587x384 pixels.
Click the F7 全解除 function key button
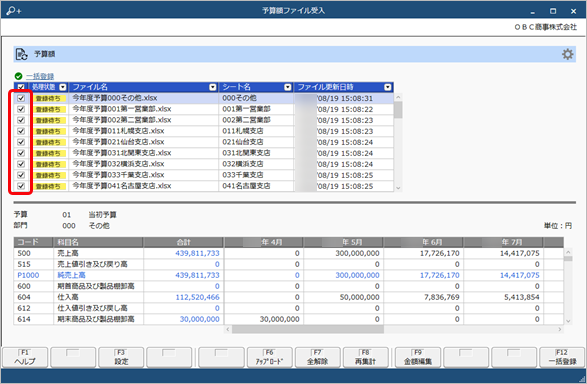(x=317, y=357)
